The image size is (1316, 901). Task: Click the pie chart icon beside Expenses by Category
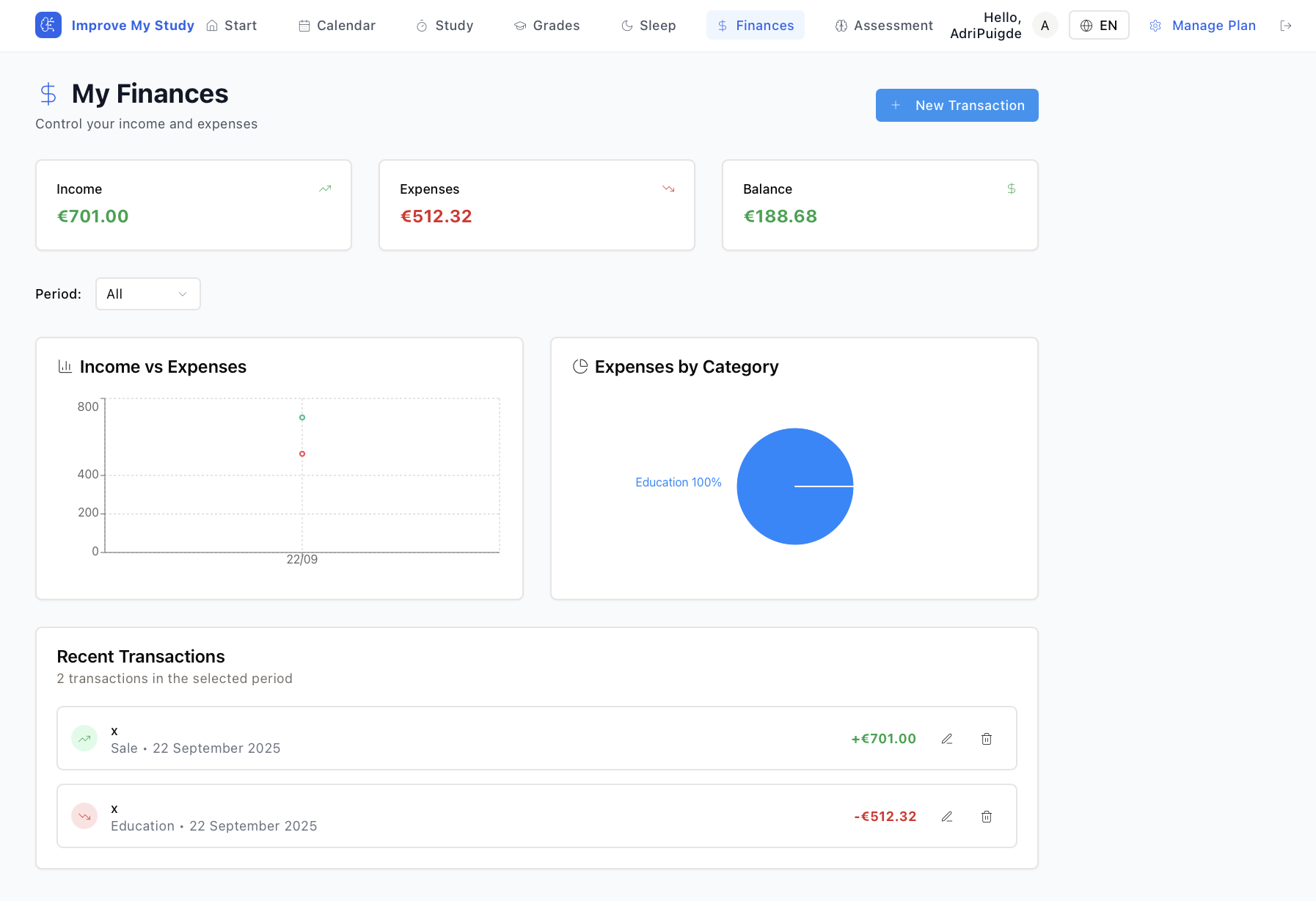coord(580,366)
